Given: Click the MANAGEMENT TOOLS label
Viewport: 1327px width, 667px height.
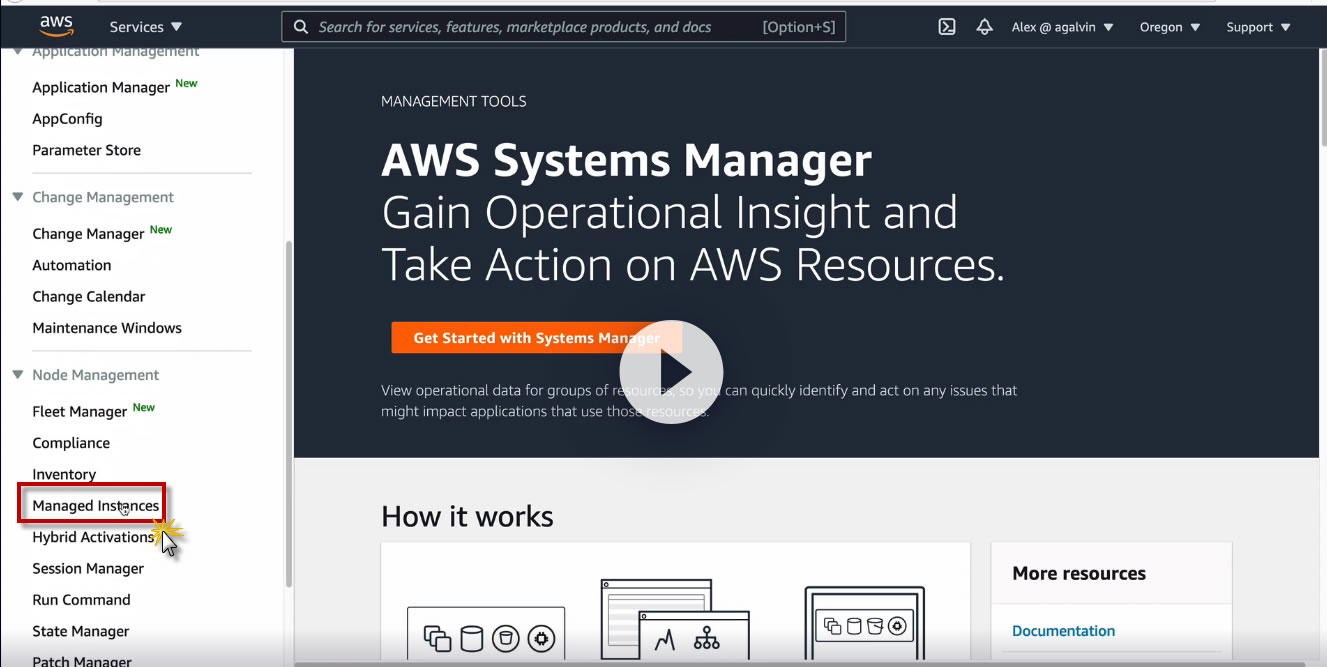Looking at the screenshot, I should [x=454, y=101].
